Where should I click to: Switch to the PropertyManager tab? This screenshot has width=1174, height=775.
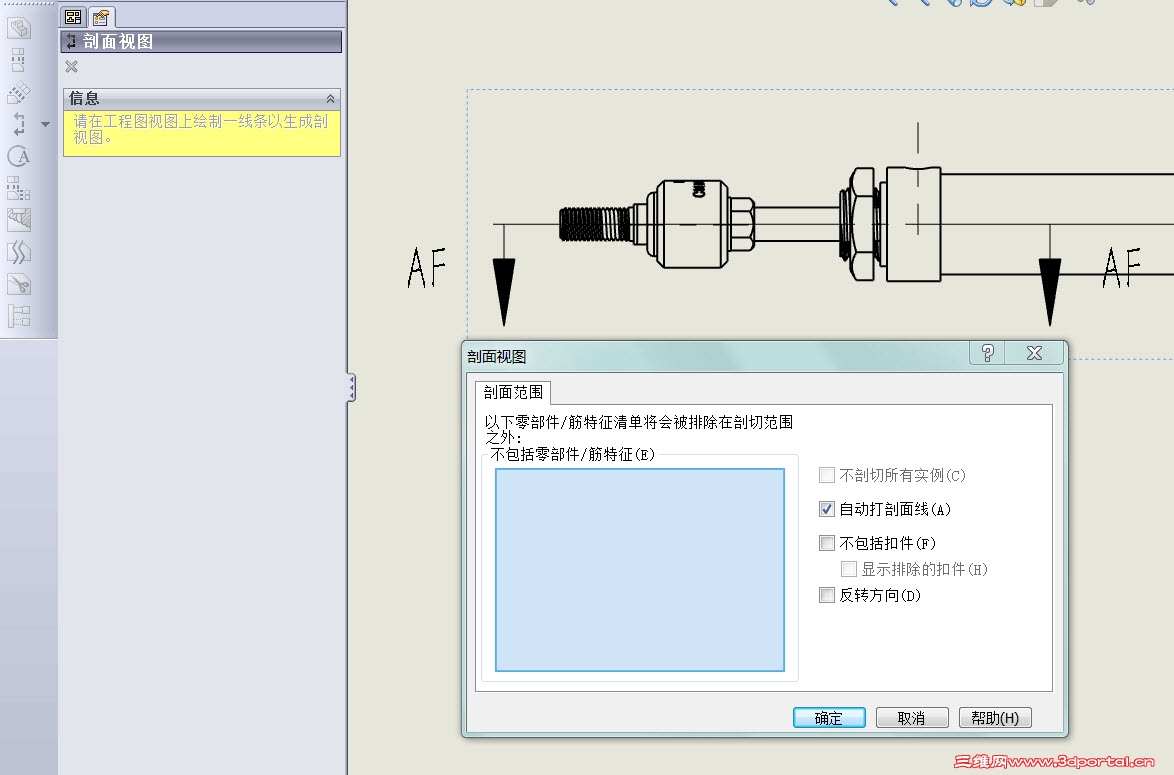tap(100, 16)
